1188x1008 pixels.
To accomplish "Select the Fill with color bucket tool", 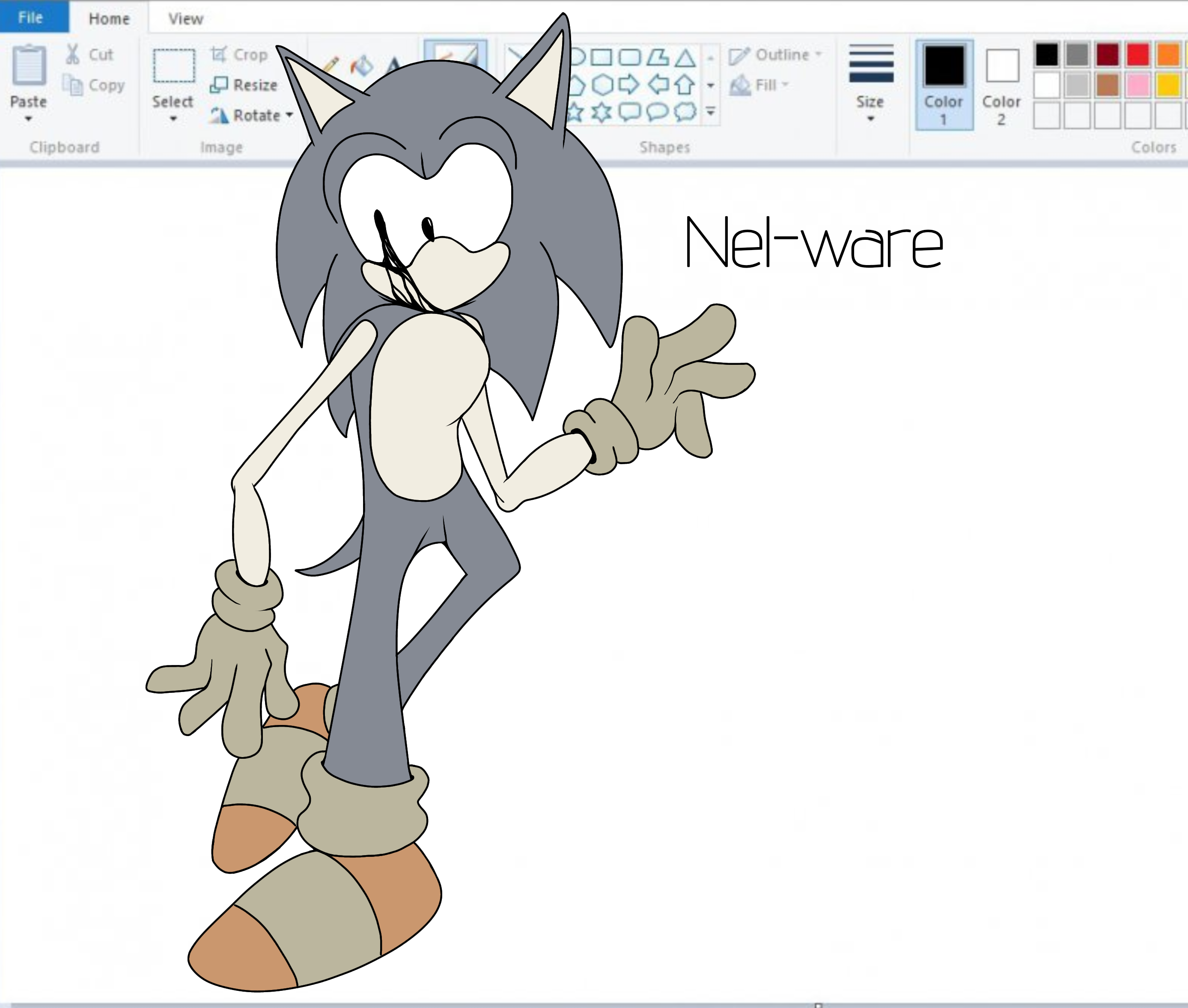I will 362,65.
